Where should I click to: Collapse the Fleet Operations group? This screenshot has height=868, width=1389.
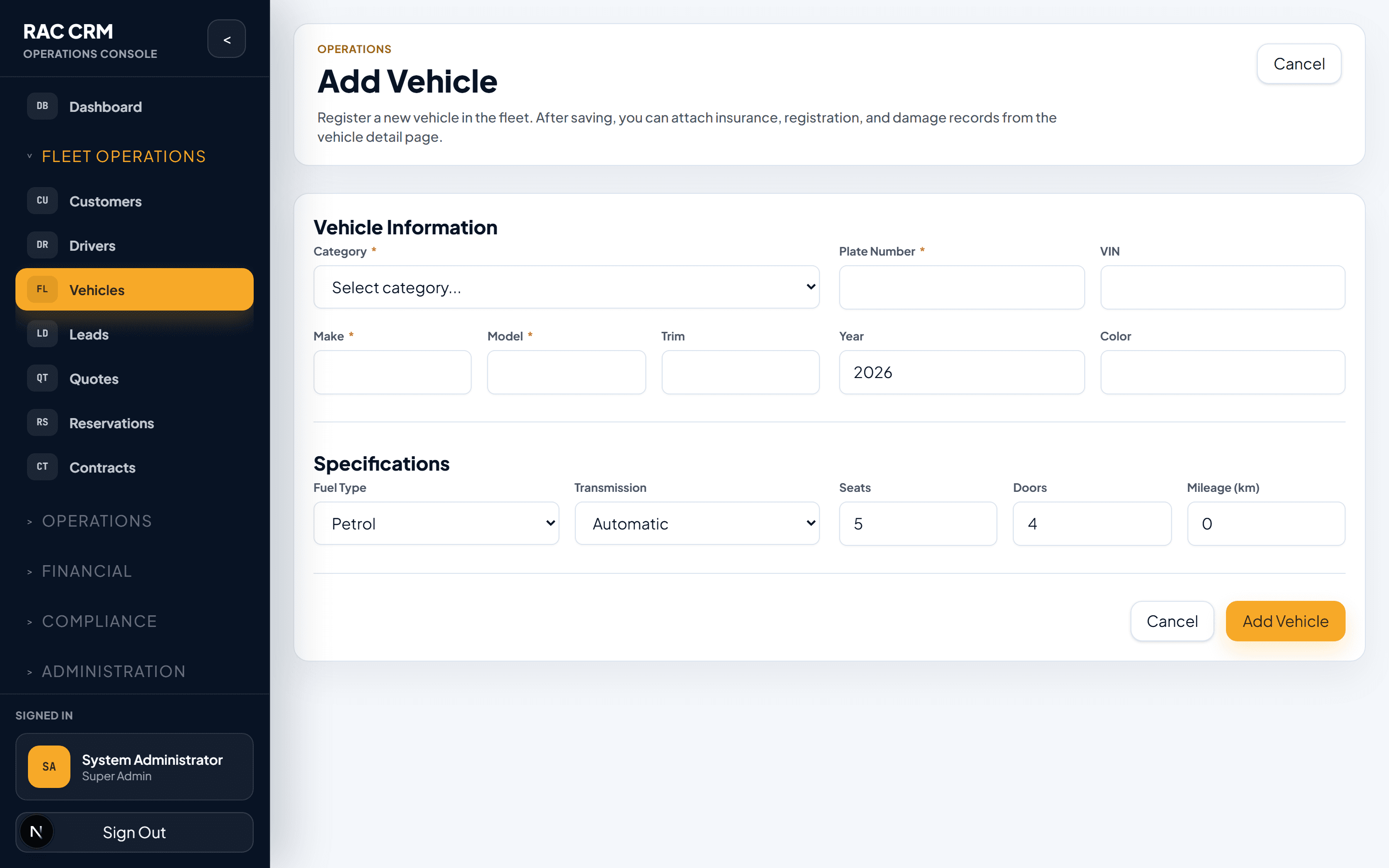(x=117, y=156)
